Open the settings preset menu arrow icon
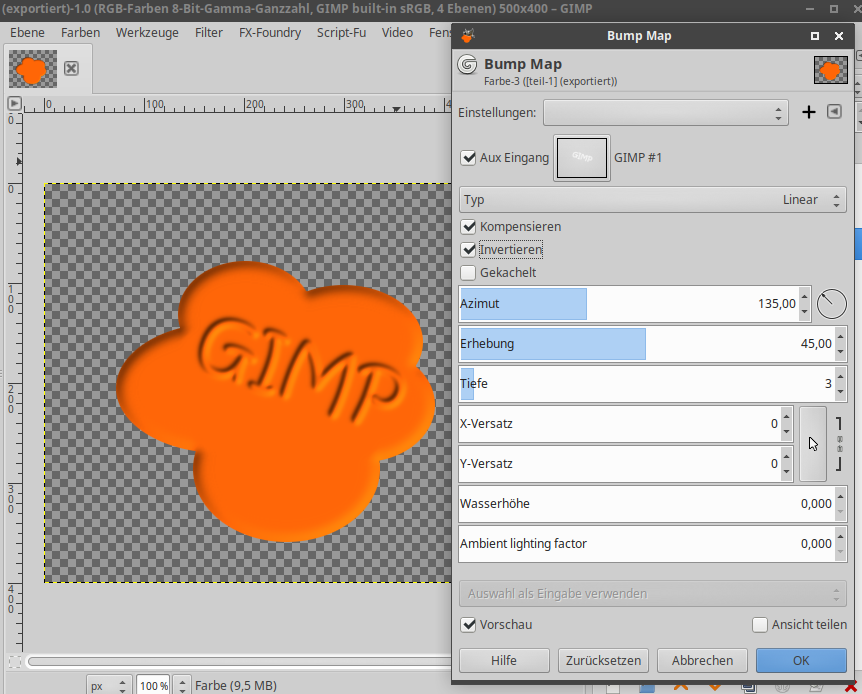 pyautogui.click(x=835, y=113)
